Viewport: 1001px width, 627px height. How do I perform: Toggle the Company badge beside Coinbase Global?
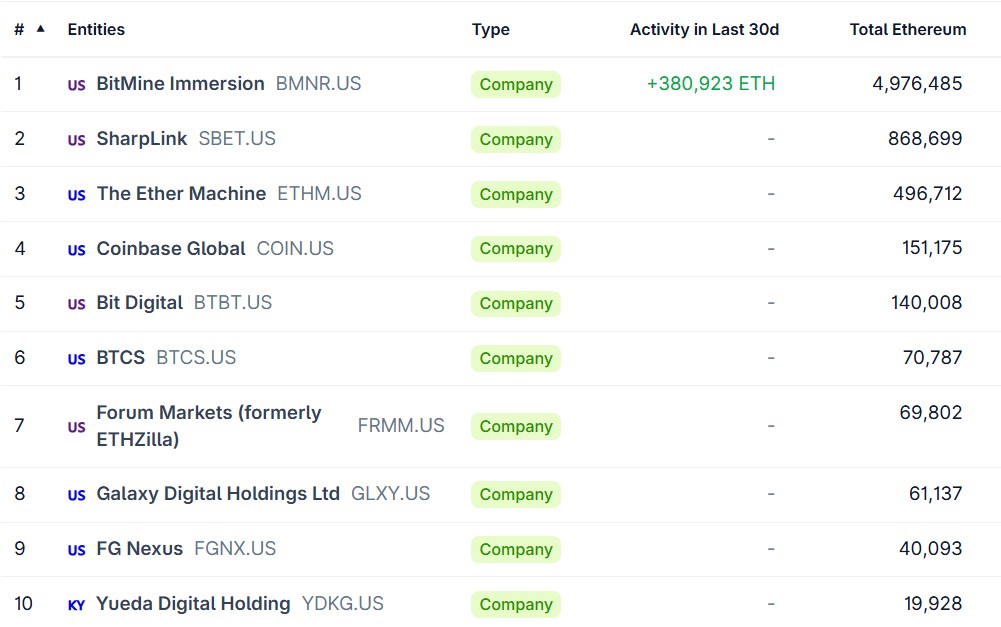click(515, 248)
